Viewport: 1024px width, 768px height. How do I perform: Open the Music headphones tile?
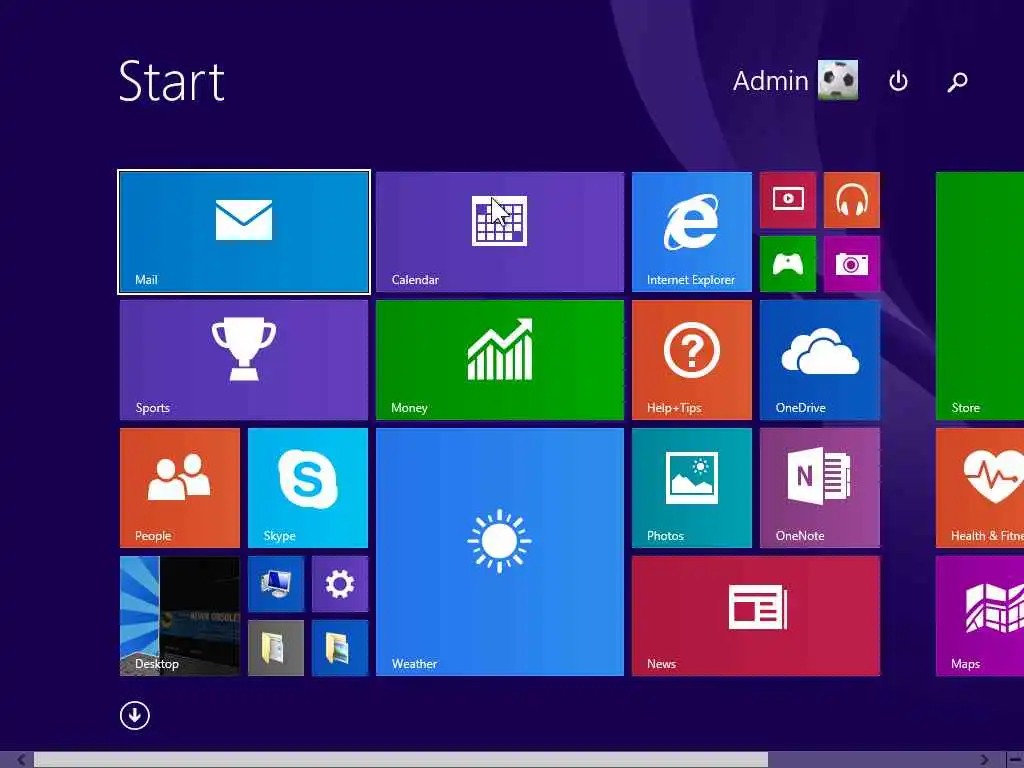(852, 200)
